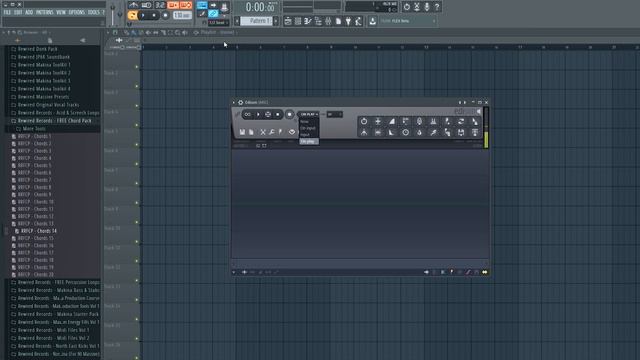Click the time display 0:00:00
The height and width of the screenshot is (360, 640).
[260, 7]
